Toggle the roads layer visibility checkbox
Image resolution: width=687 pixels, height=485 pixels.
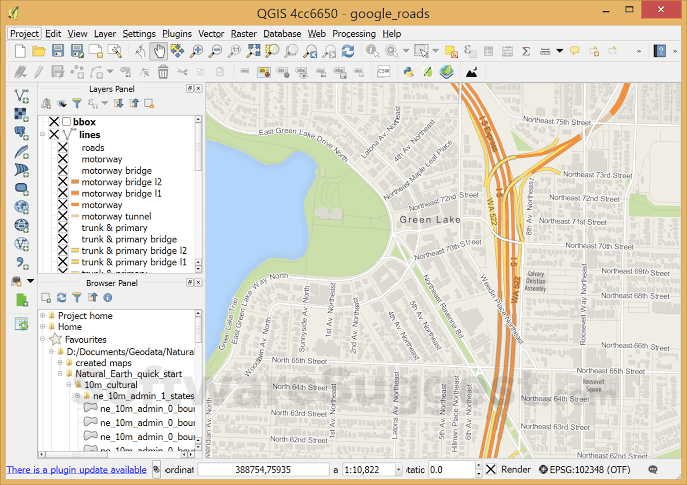coord(63,147)
